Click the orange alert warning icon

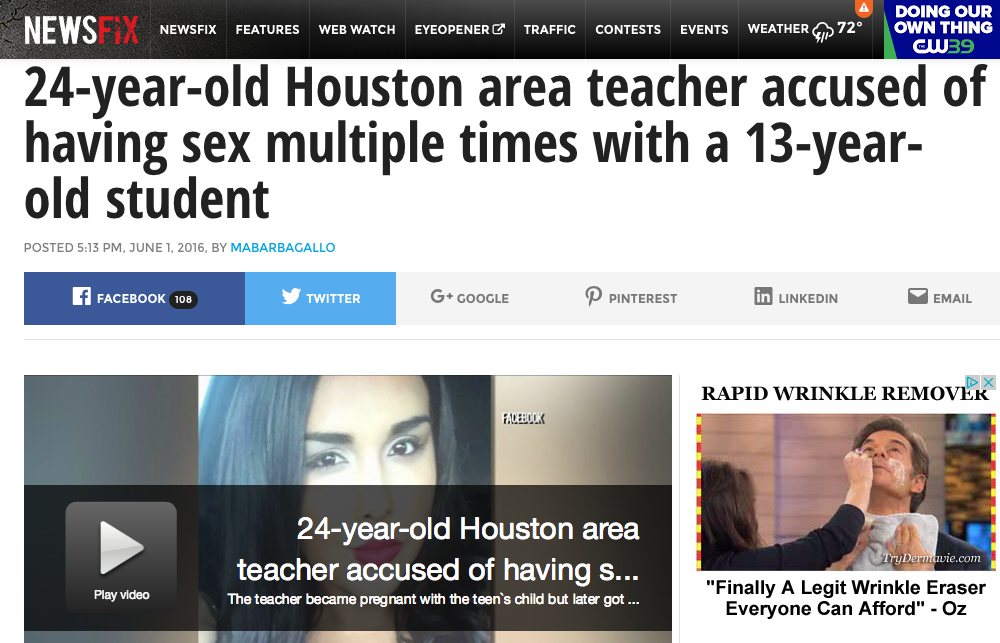click(x=864, y=8)
